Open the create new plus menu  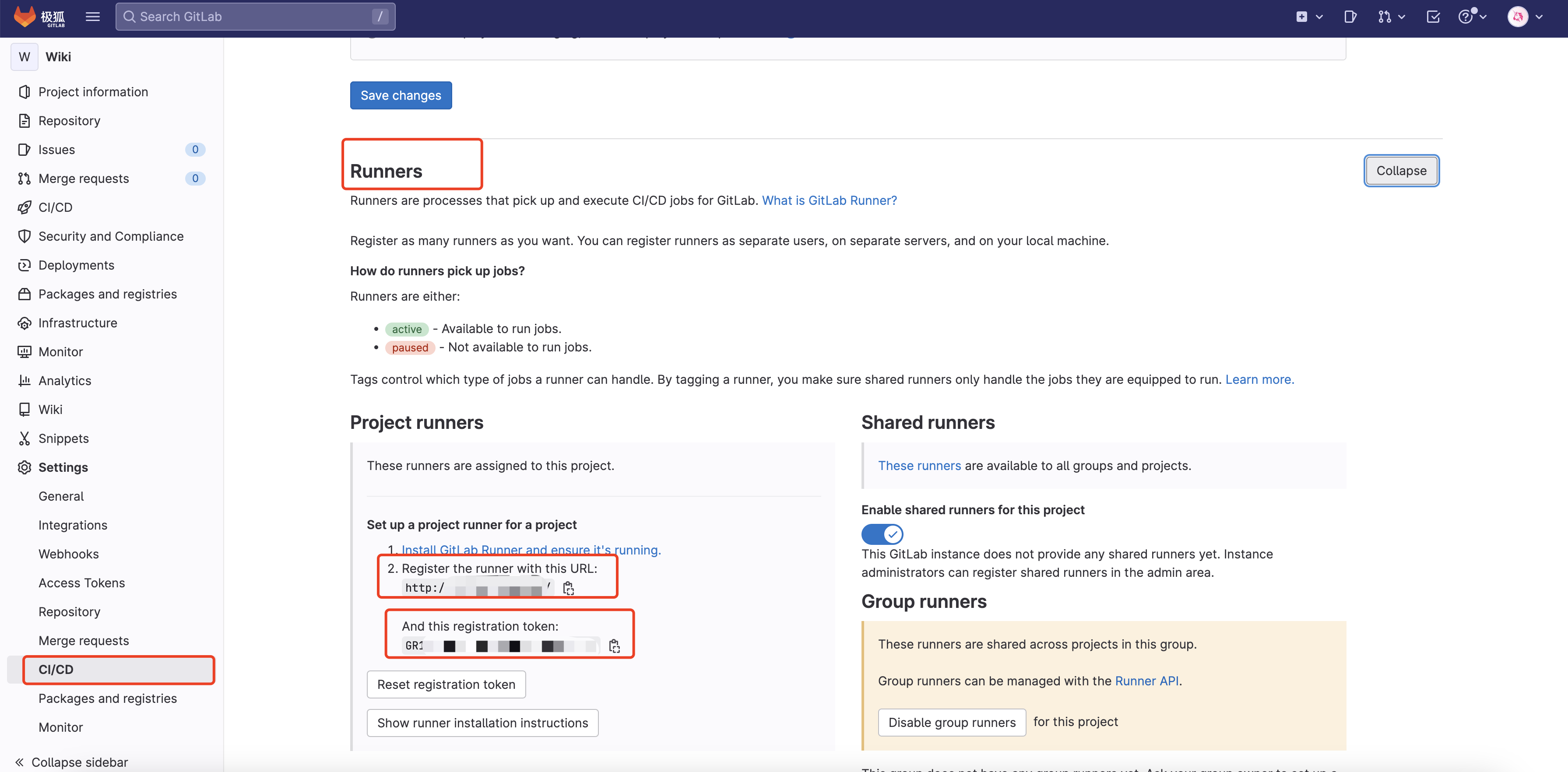1309,17
